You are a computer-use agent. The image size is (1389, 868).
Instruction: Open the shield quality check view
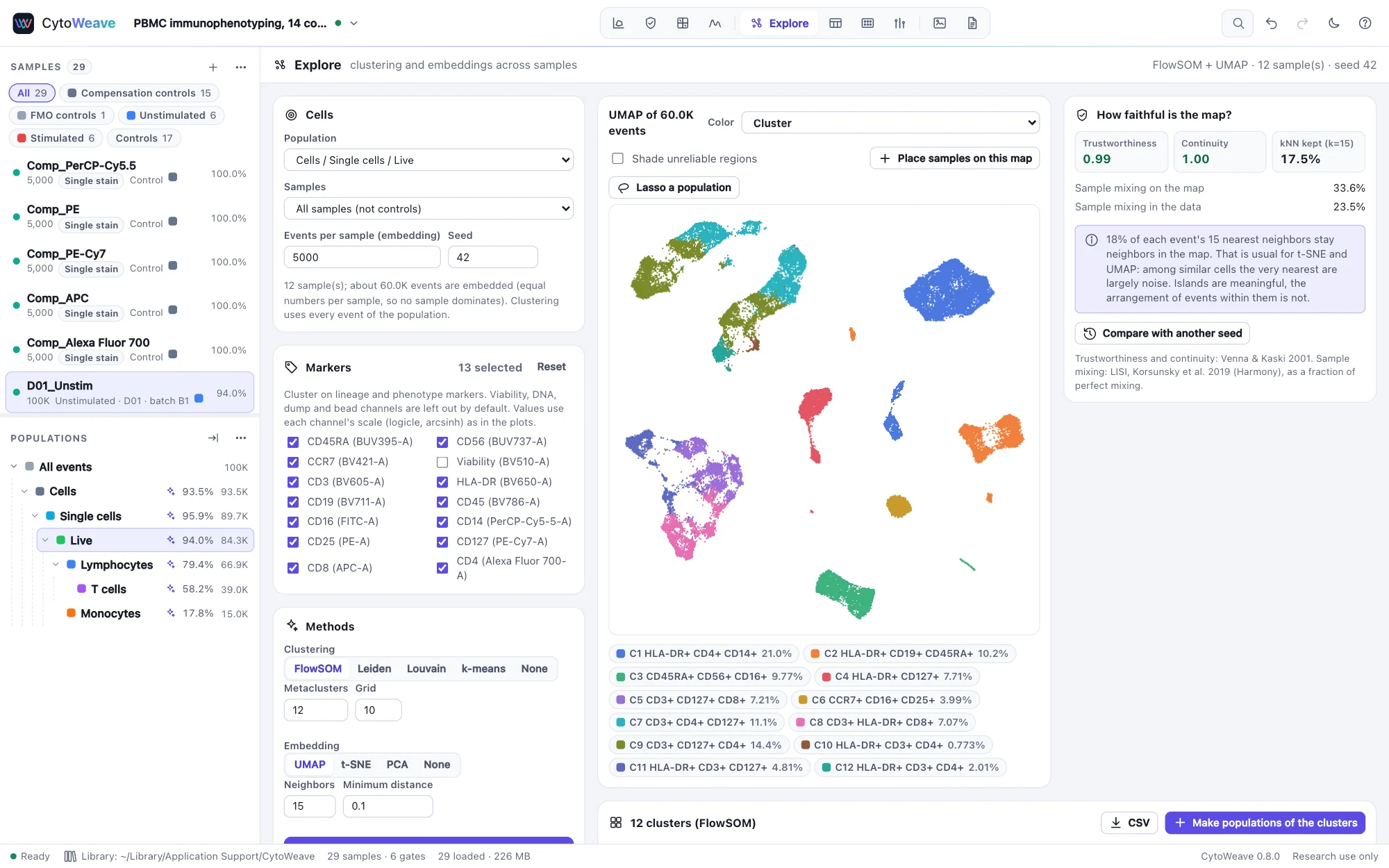pos(651,24)
